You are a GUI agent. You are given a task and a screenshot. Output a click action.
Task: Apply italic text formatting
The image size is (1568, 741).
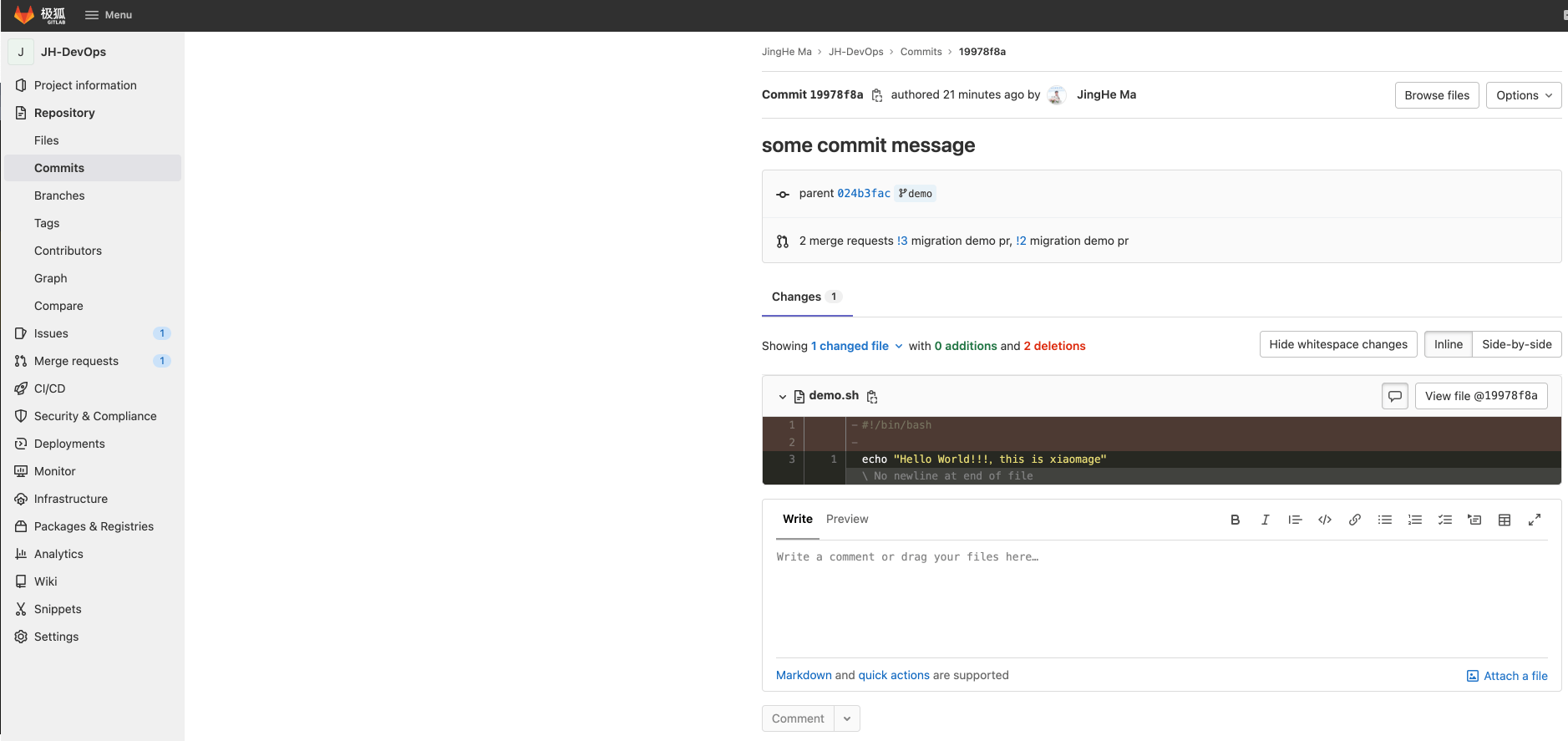[1265, 520]
